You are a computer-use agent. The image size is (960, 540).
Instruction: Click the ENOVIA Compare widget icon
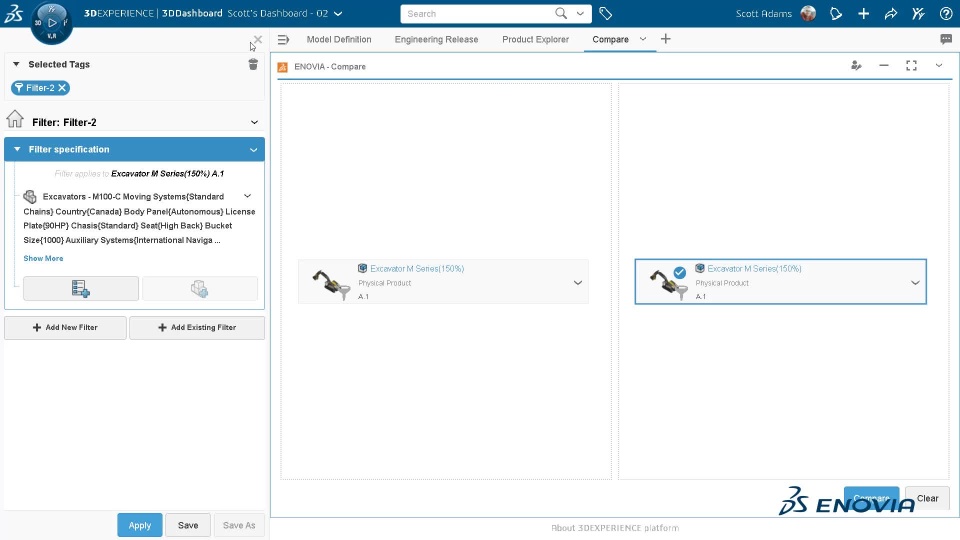[x=282, y=67]
